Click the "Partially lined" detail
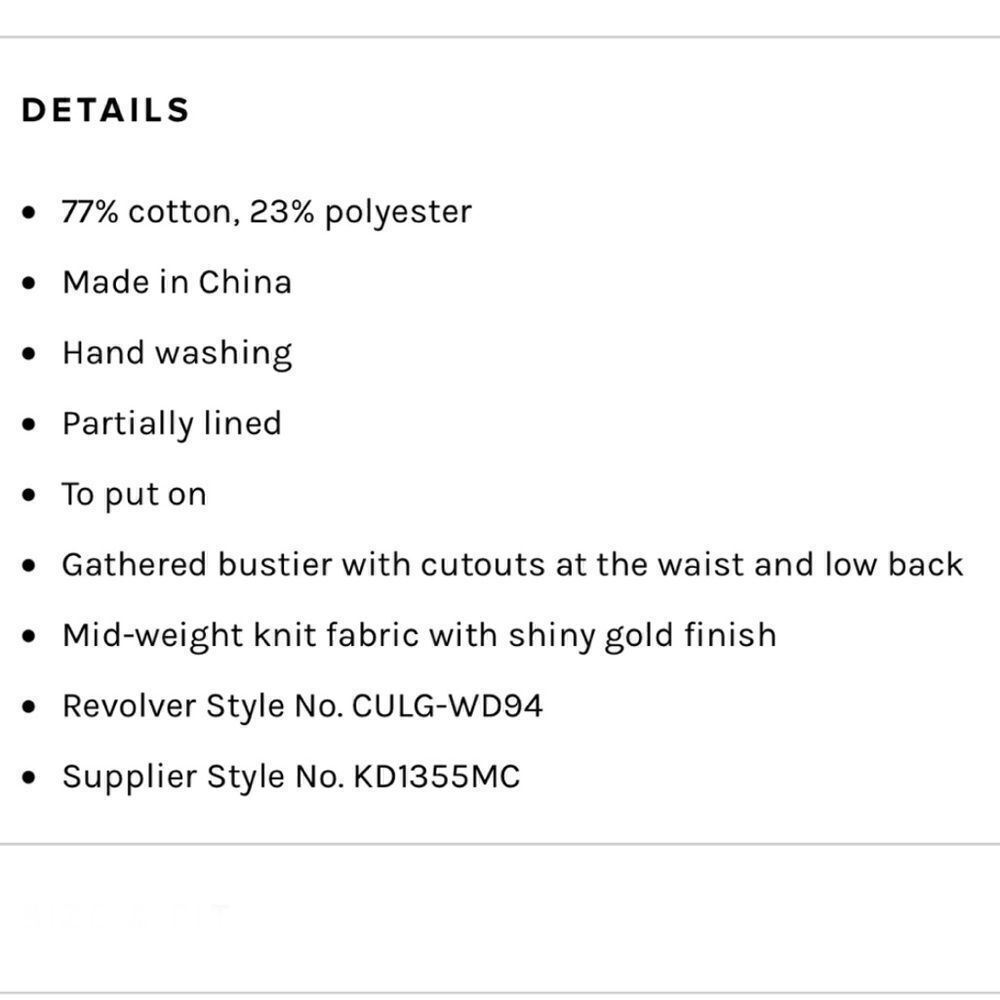The height and width of the screenshot is (1000, 1000). (171, 424)
